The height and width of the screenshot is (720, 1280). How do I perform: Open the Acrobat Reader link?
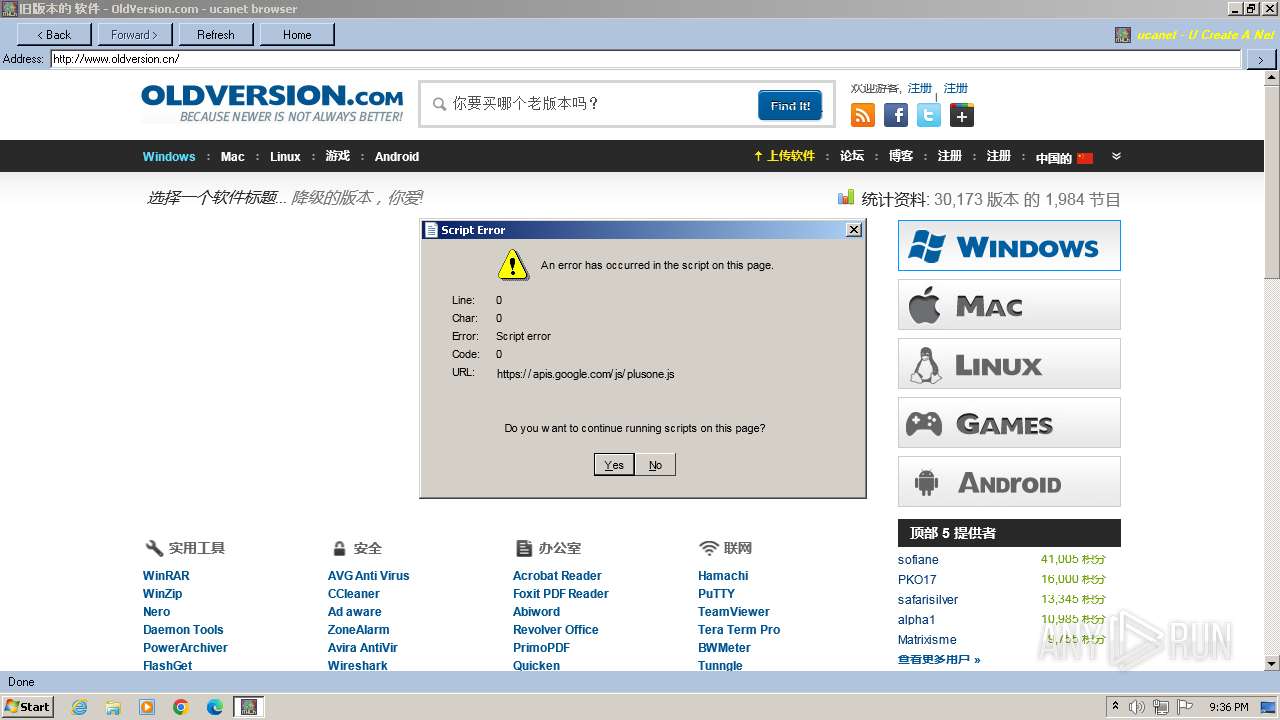pos(557,576)
